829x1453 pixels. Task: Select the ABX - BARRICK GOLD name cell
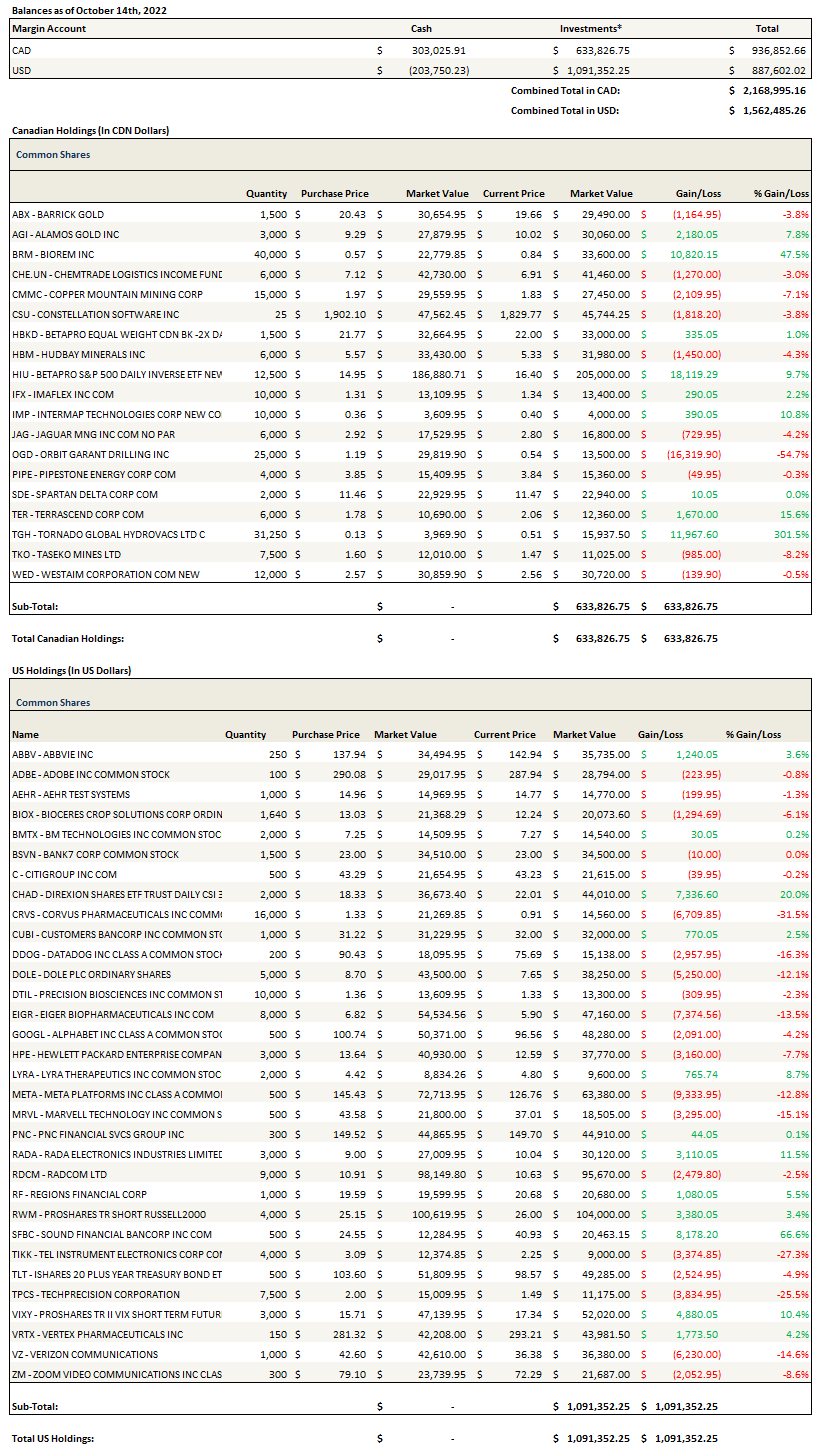click(58, 214)
